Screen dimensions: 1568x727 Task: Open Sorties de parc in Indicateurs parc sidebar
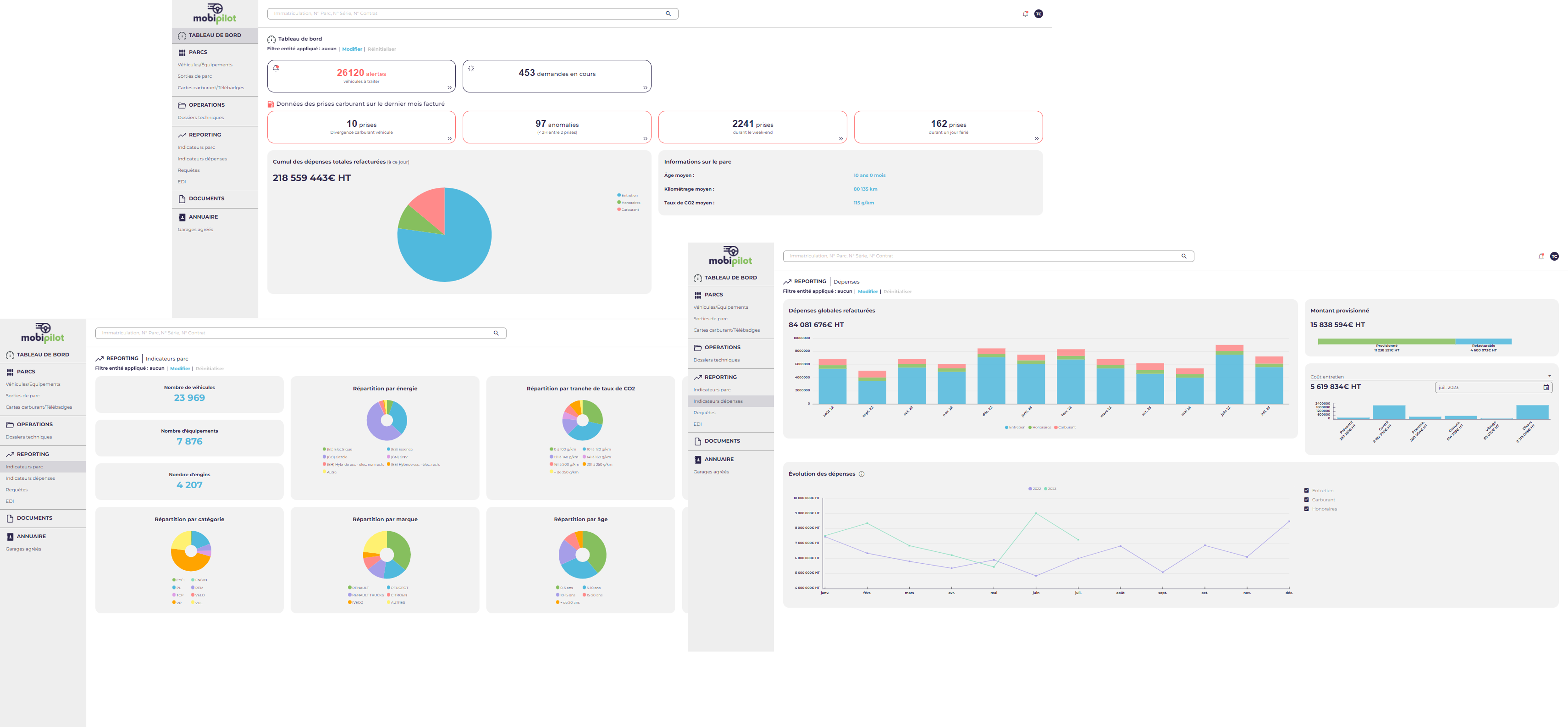[23, 396]
